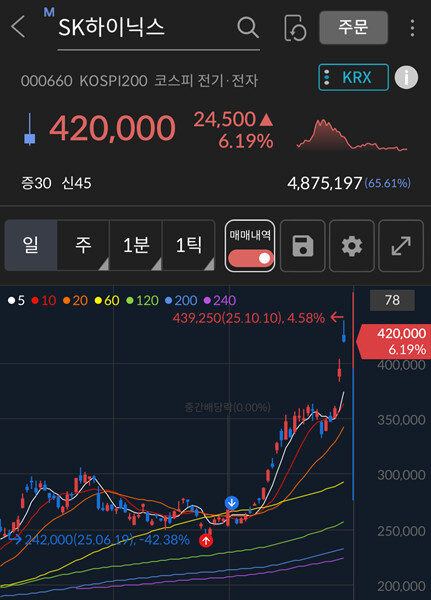This screenshot has width=431, height=600.
Task: Tap the blue down-arrow sell marker
Action: [232, 502]
